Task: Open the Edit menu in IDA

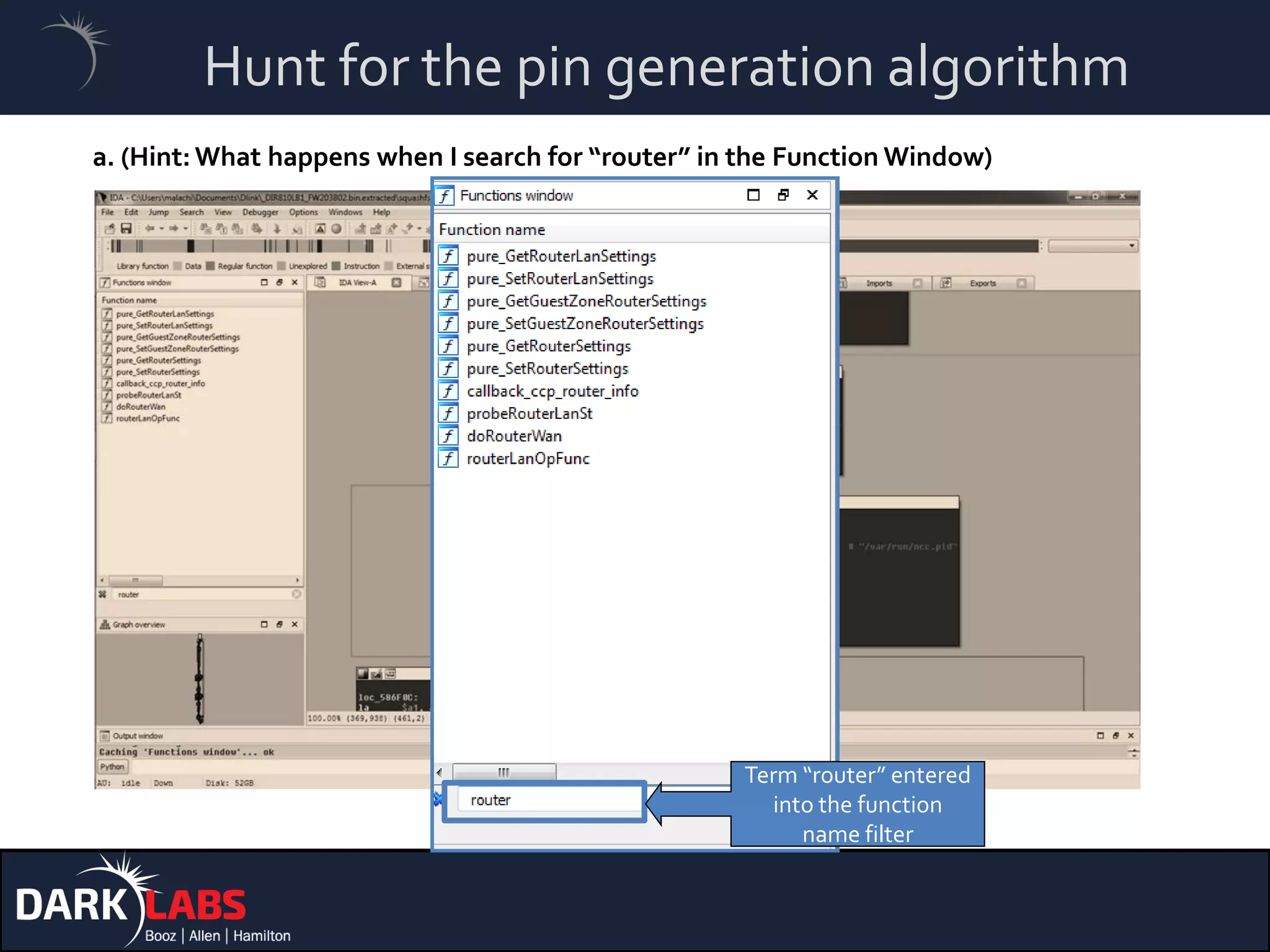Action: [x=131, y=212]
